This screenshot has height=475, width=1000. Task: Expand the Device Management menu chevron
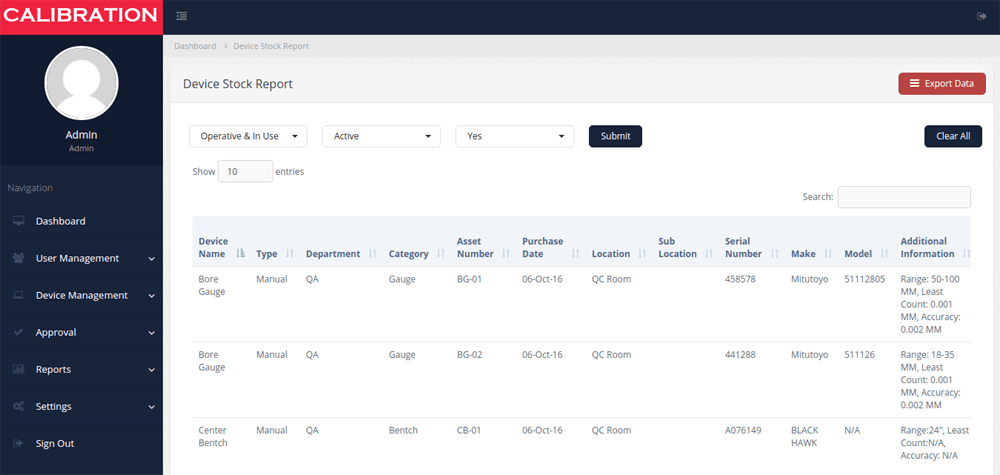(x=151, y=296)
